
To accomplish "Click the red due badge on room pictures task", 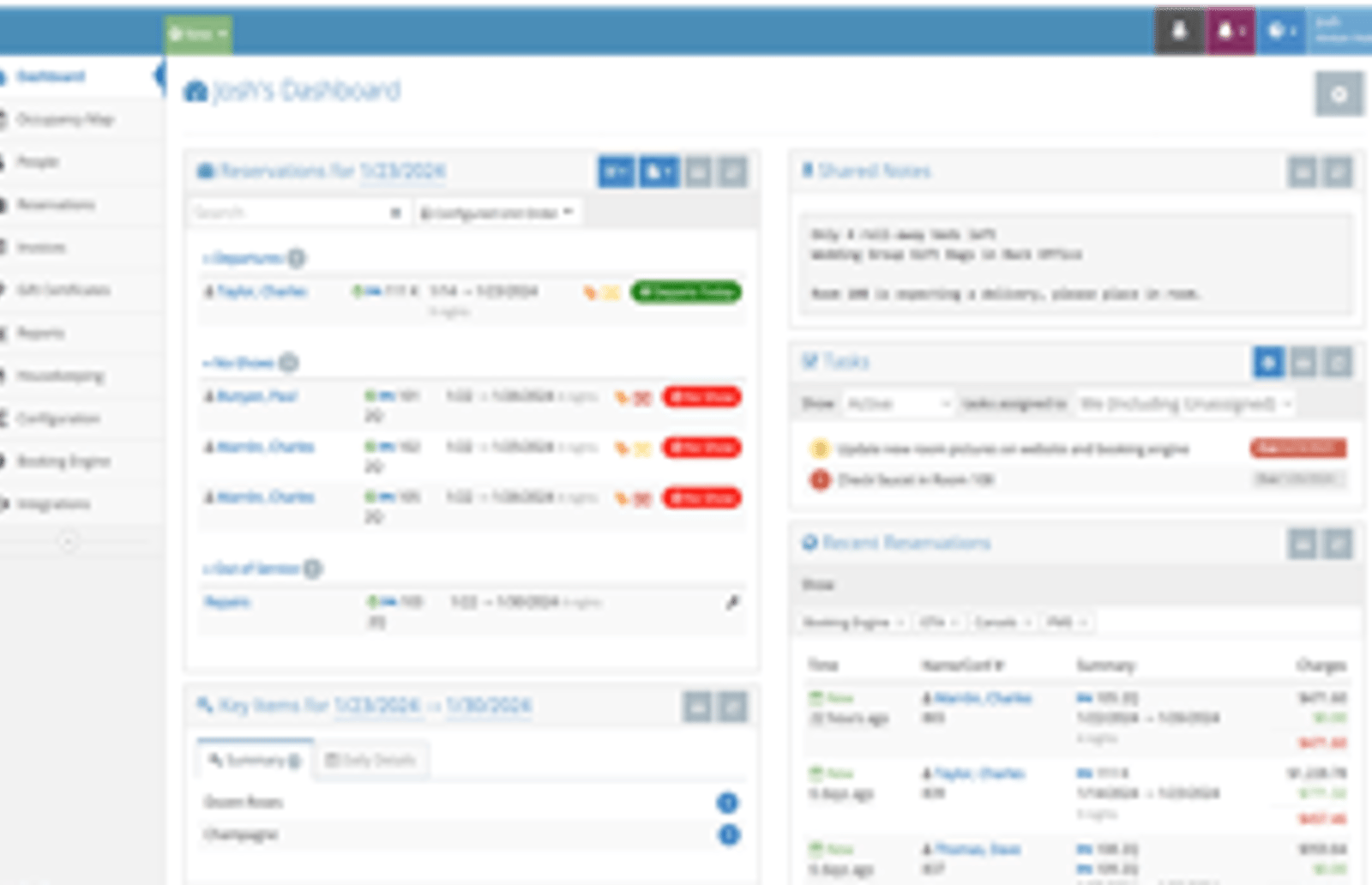I will coord(1297,448).
